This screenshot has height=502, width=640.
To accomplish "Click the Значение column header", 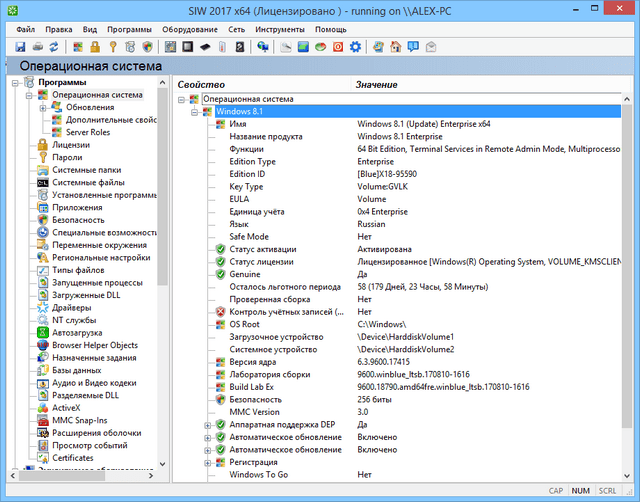I will tap(376, 84).
